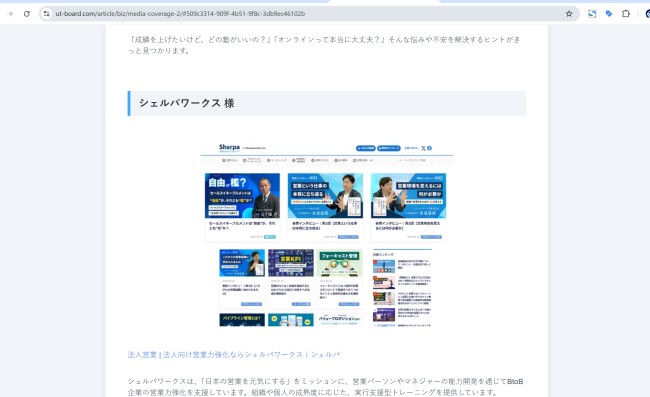The image size is (650, 397).
Task: Click the search field in Sherpa screenshot
Action: click(412, 160)
